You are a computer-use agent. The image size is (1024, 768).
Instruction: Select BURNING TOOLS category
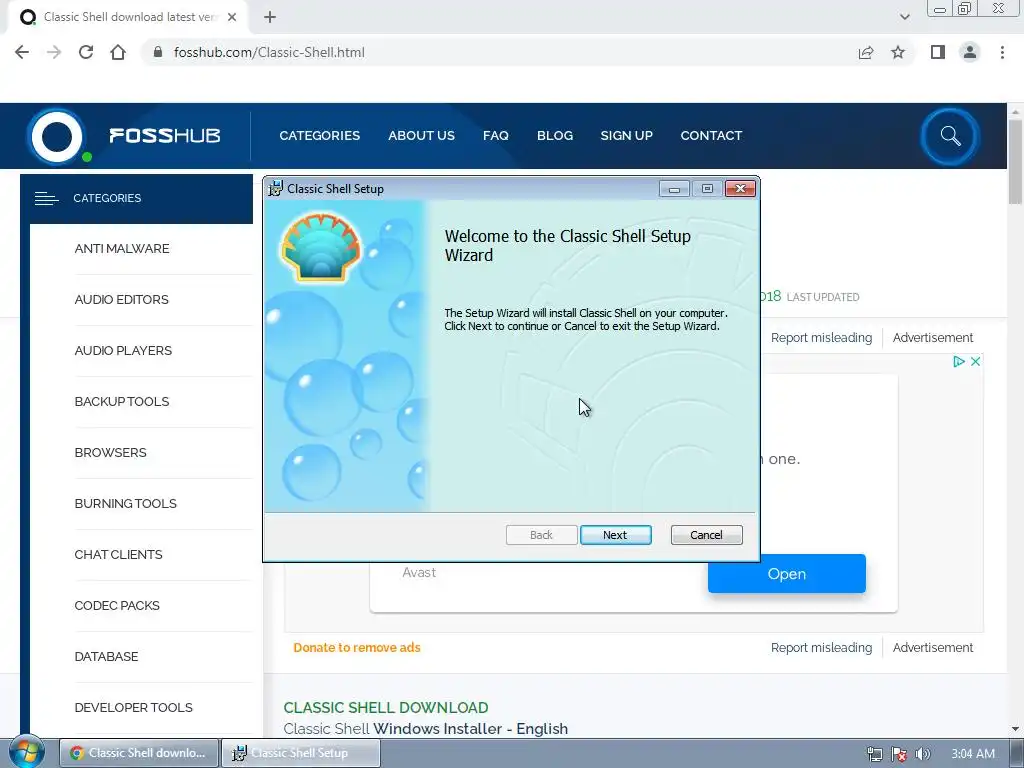coord(125,504)
